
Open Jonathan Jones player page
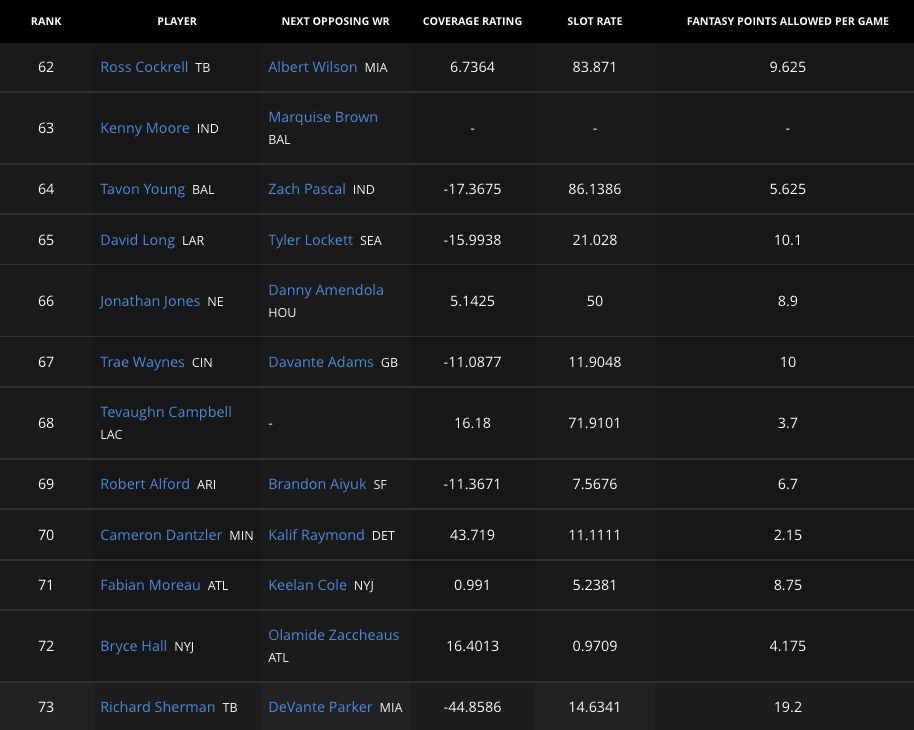[150, 301]
